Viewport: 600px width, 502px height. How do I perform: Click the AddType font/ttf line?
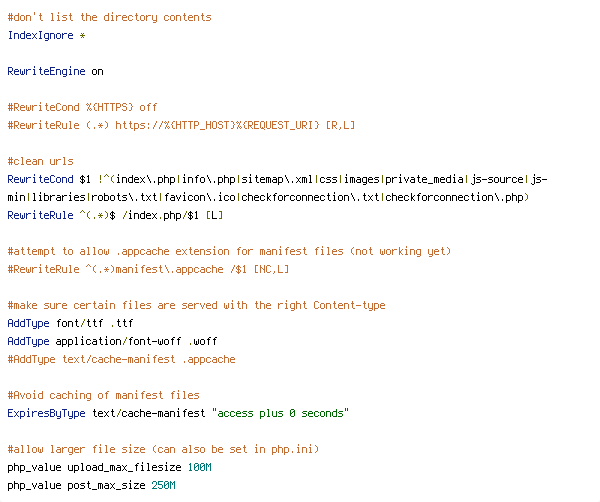click(x=70, y=323)
